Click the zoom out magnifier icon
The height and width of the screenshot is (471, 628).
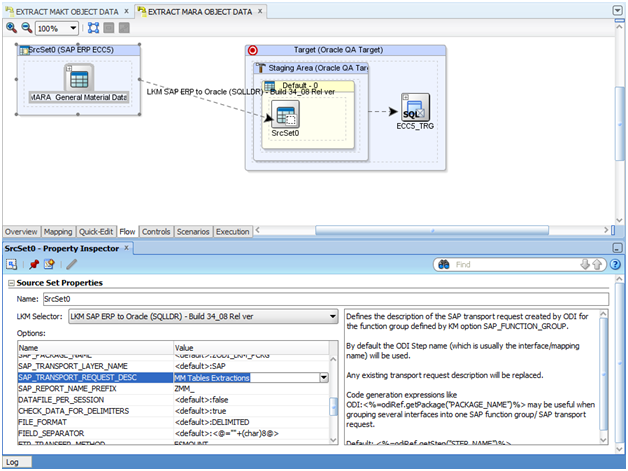(26, 28)
